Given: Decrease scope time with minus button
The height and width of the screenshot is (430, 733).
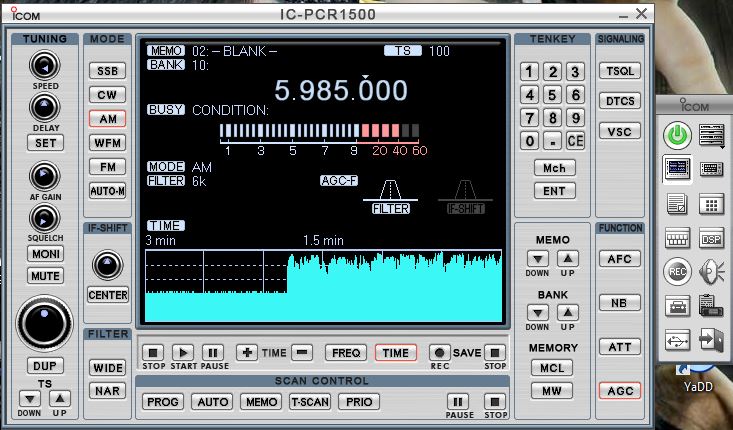Looking at the screenshot, I should (302, 353).
